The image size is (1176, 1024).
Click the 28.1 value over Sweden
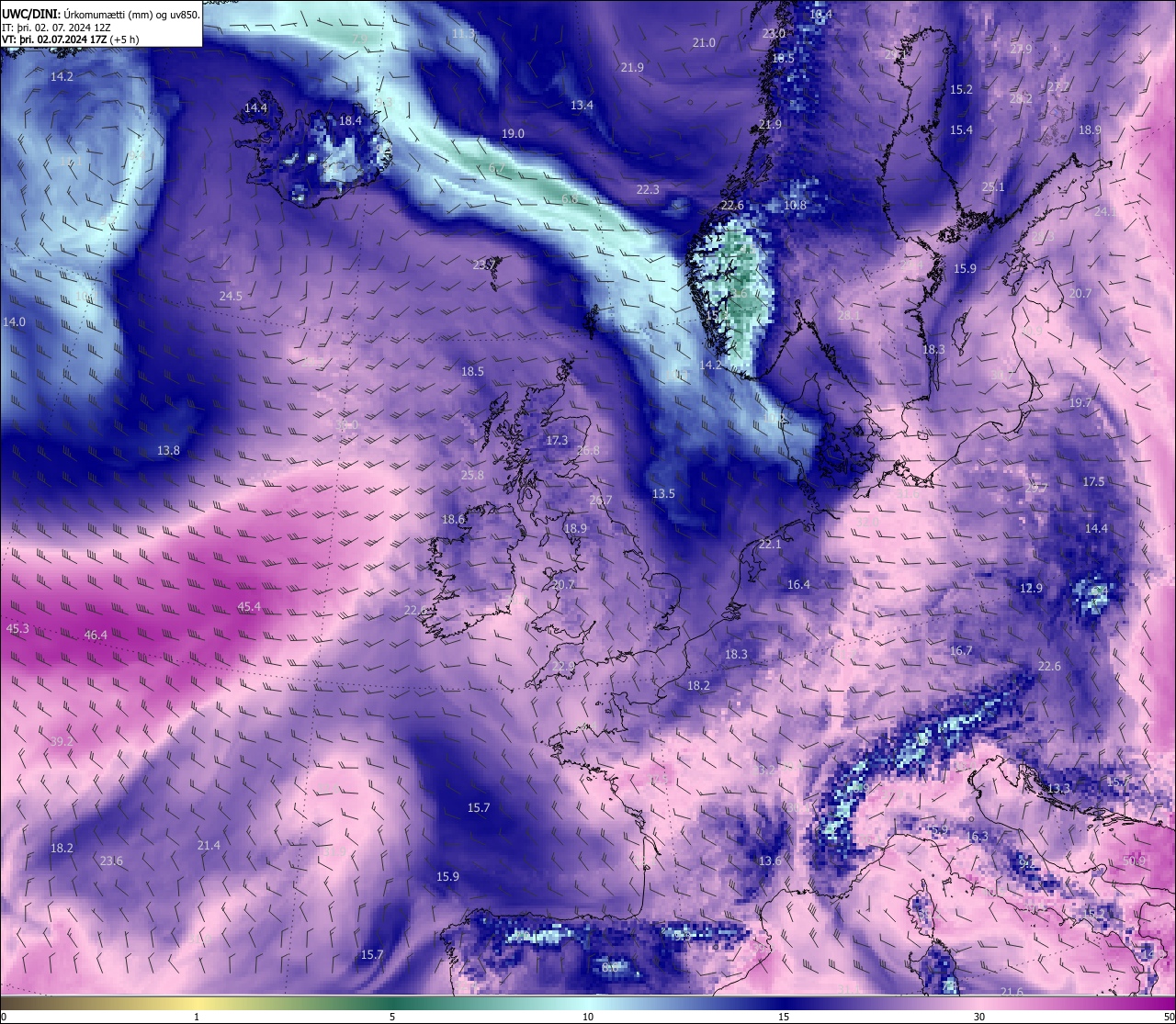(x=851, y=315)
